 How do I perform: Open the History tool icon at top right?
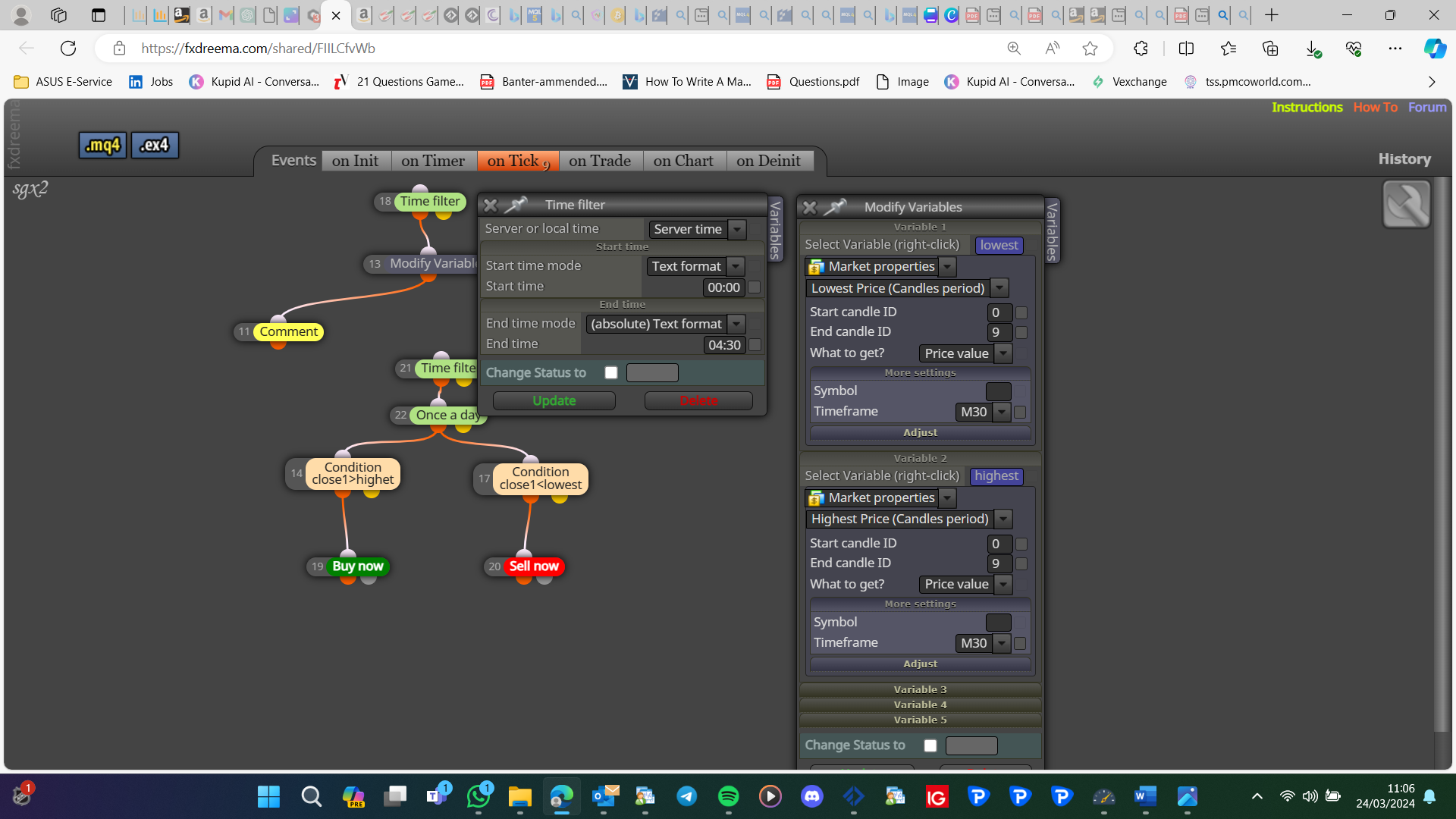(1406, 205)
